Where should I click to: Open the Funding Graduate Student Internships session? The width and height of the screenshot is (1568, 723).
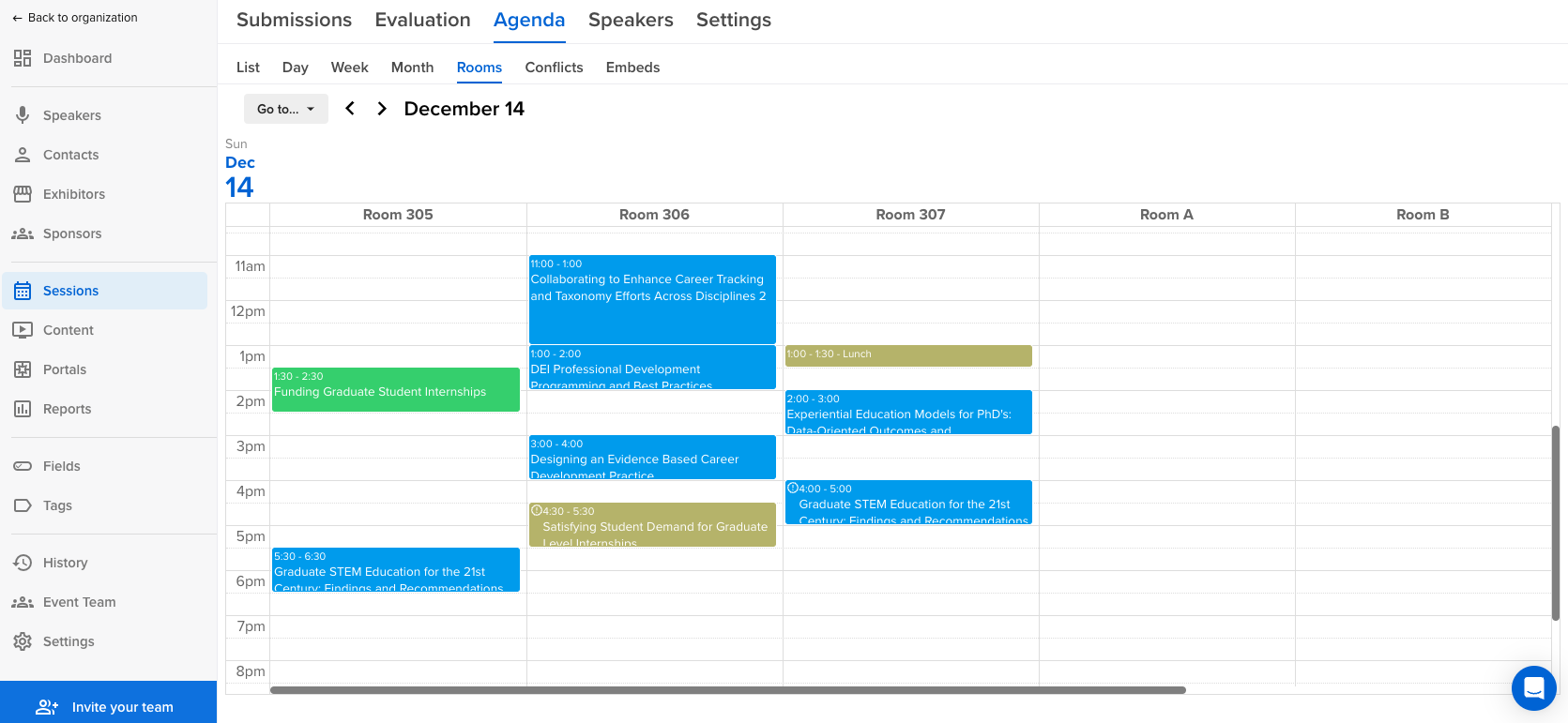tap(395, 390)
